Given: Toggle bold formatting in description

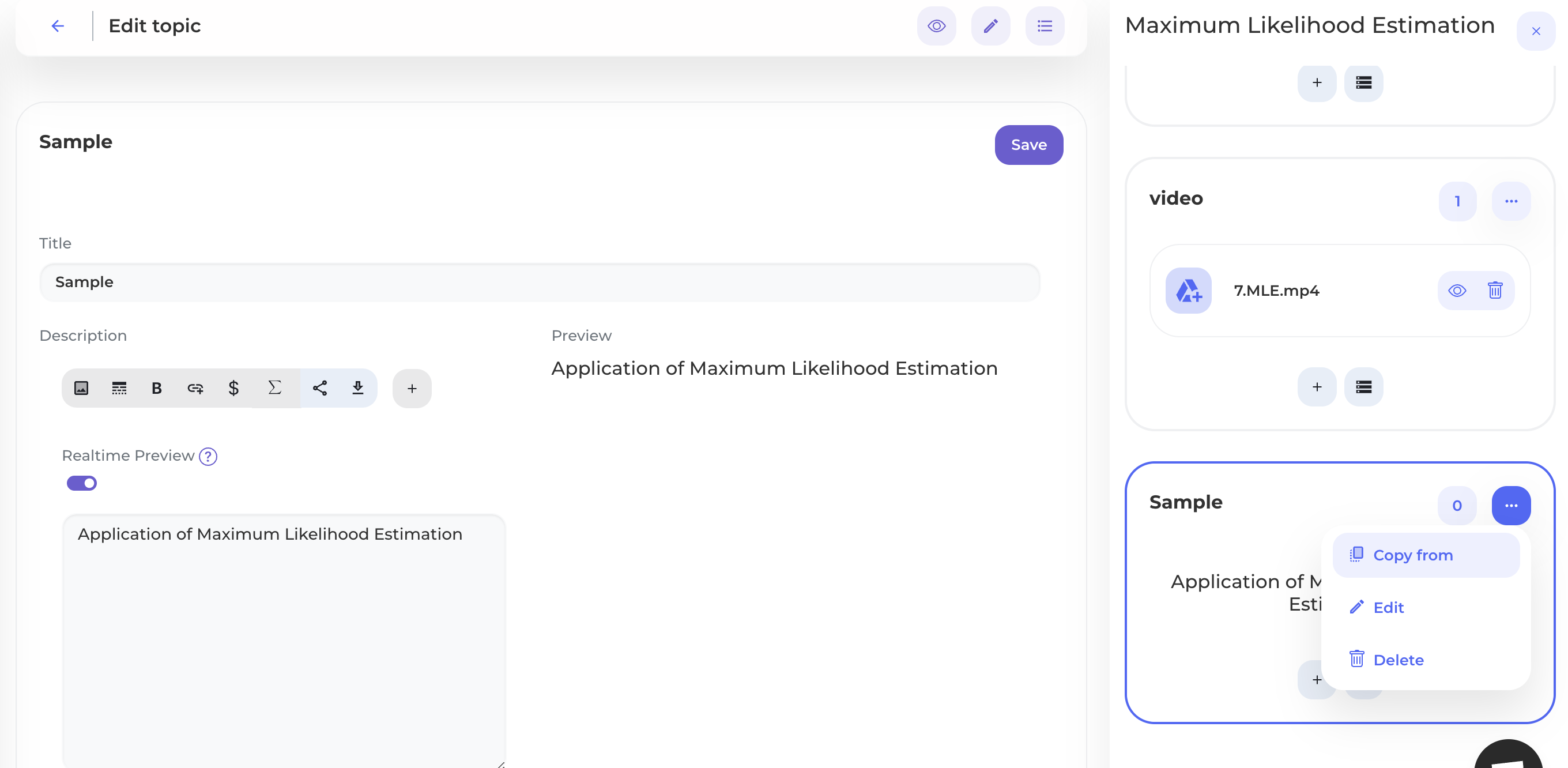Looking at the screenshot, I should [x=156, y=388].
